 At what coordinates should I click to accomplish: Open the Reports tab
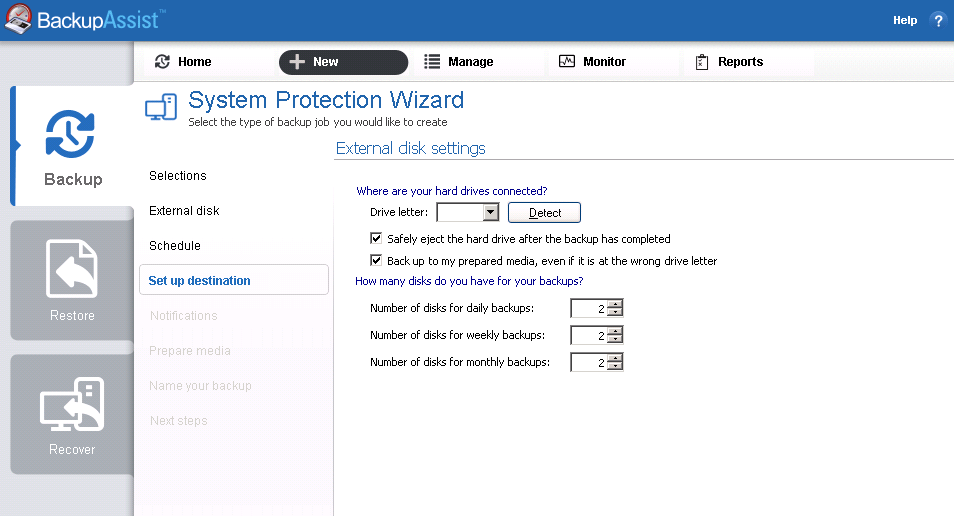point(748,61)
